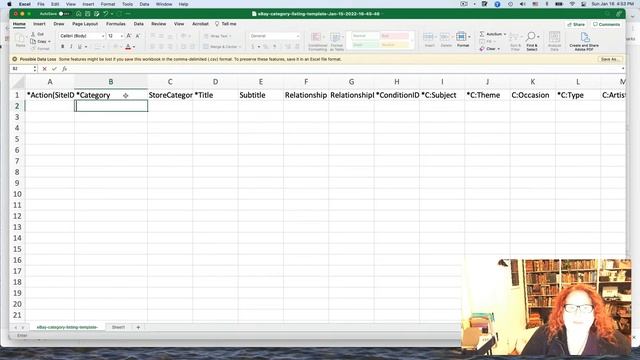Image resolution: width=640 pixels, height=360 pixels.
Task: Click the *Title header cell
Action: (215, 95)
